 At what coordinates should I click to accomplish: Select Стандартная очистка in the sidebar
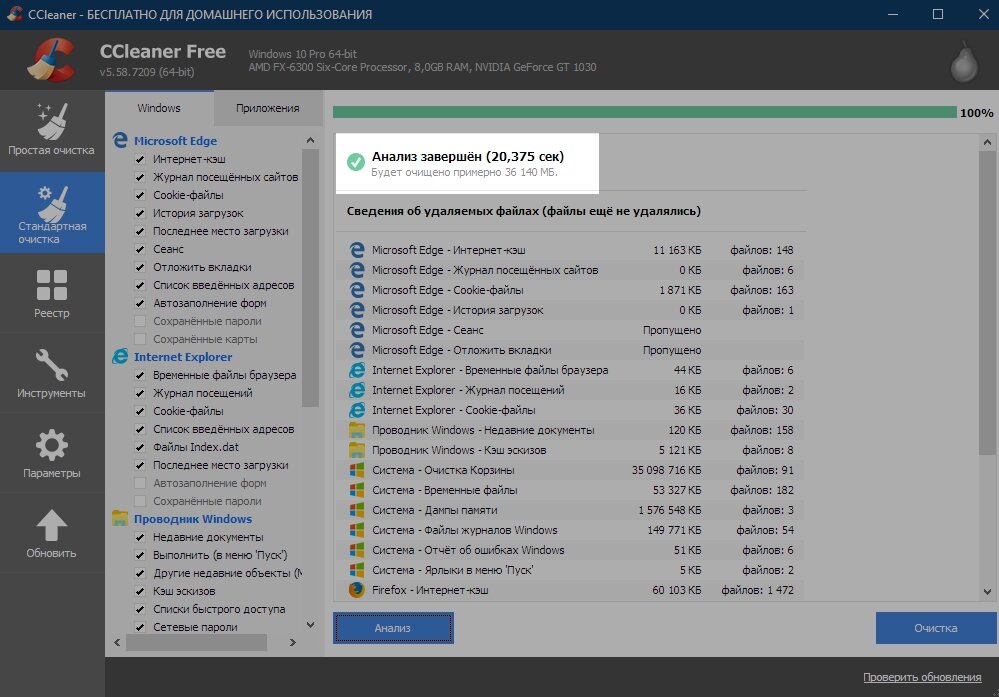[x=52, y=213]
